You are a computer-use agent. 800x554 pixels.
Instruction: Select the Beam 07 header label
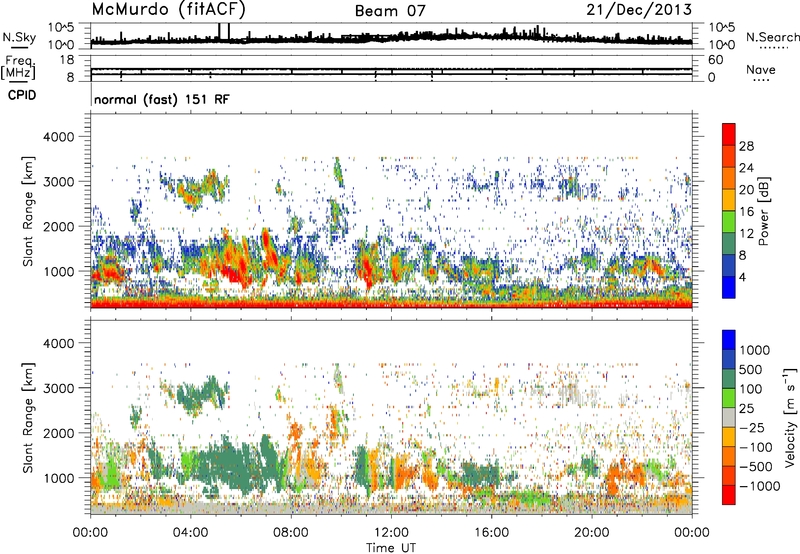click(x=390, y=11)
